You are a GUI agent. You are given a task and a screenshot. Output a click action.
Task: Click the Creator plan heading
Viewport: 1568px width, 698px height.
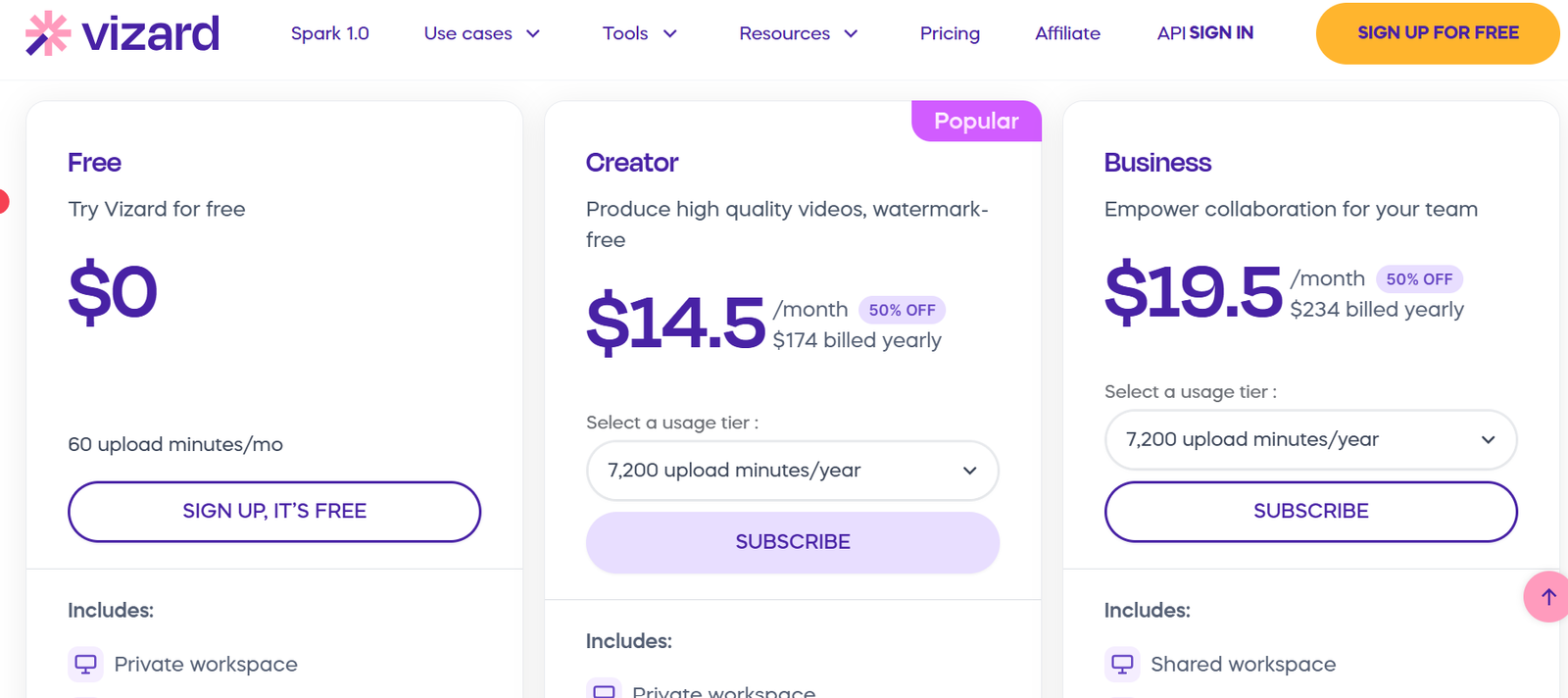click(x=632, y=163)
